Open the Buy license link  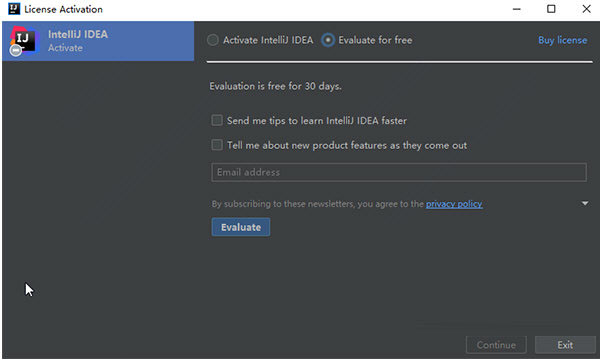(562, 40)
